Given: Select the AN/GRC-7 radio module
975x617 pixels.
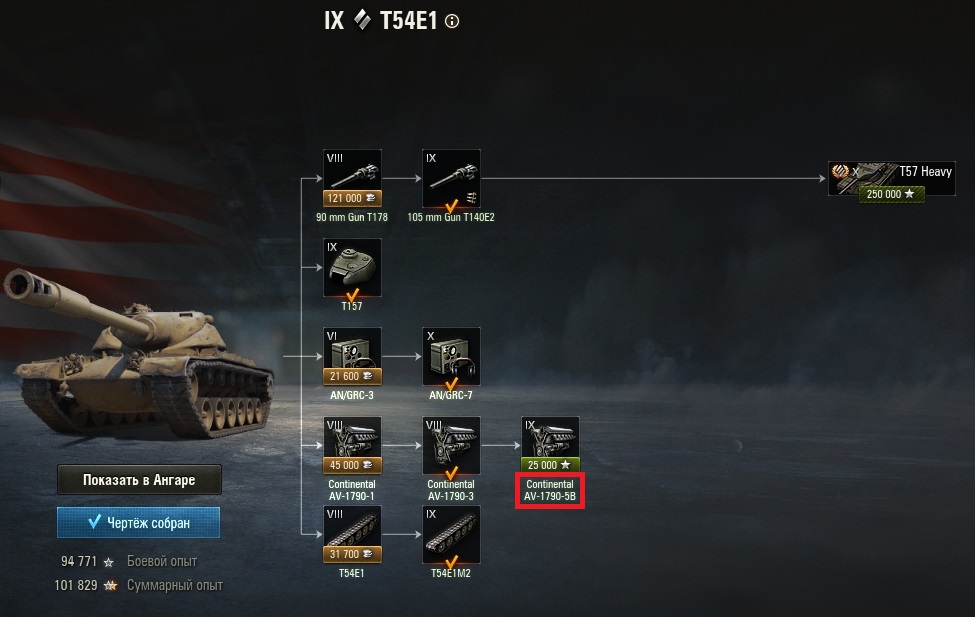Looking at the screenshot, I should point(451,356).
